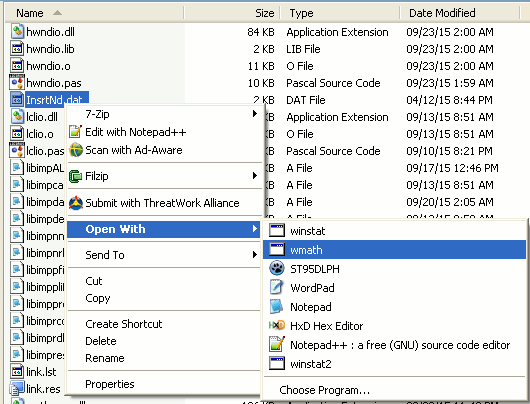Click the libimpnn file icon
The height and width of the screenshot is (404, 530).
17,236
